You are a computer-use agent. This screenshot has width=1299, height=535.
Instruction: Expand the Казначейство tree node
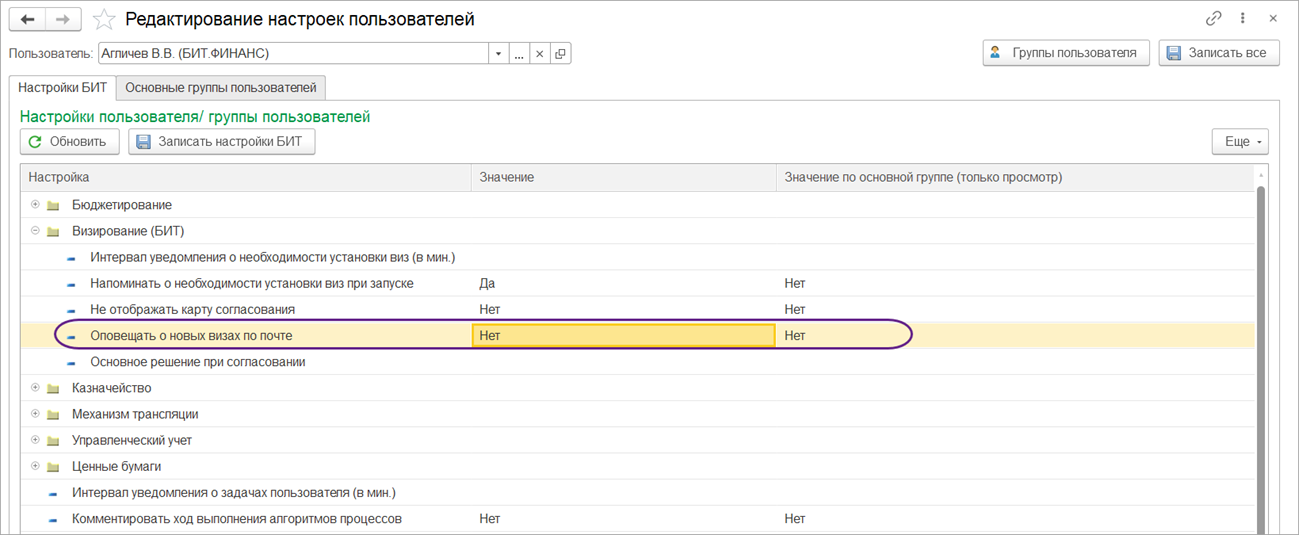pos(36,388)
